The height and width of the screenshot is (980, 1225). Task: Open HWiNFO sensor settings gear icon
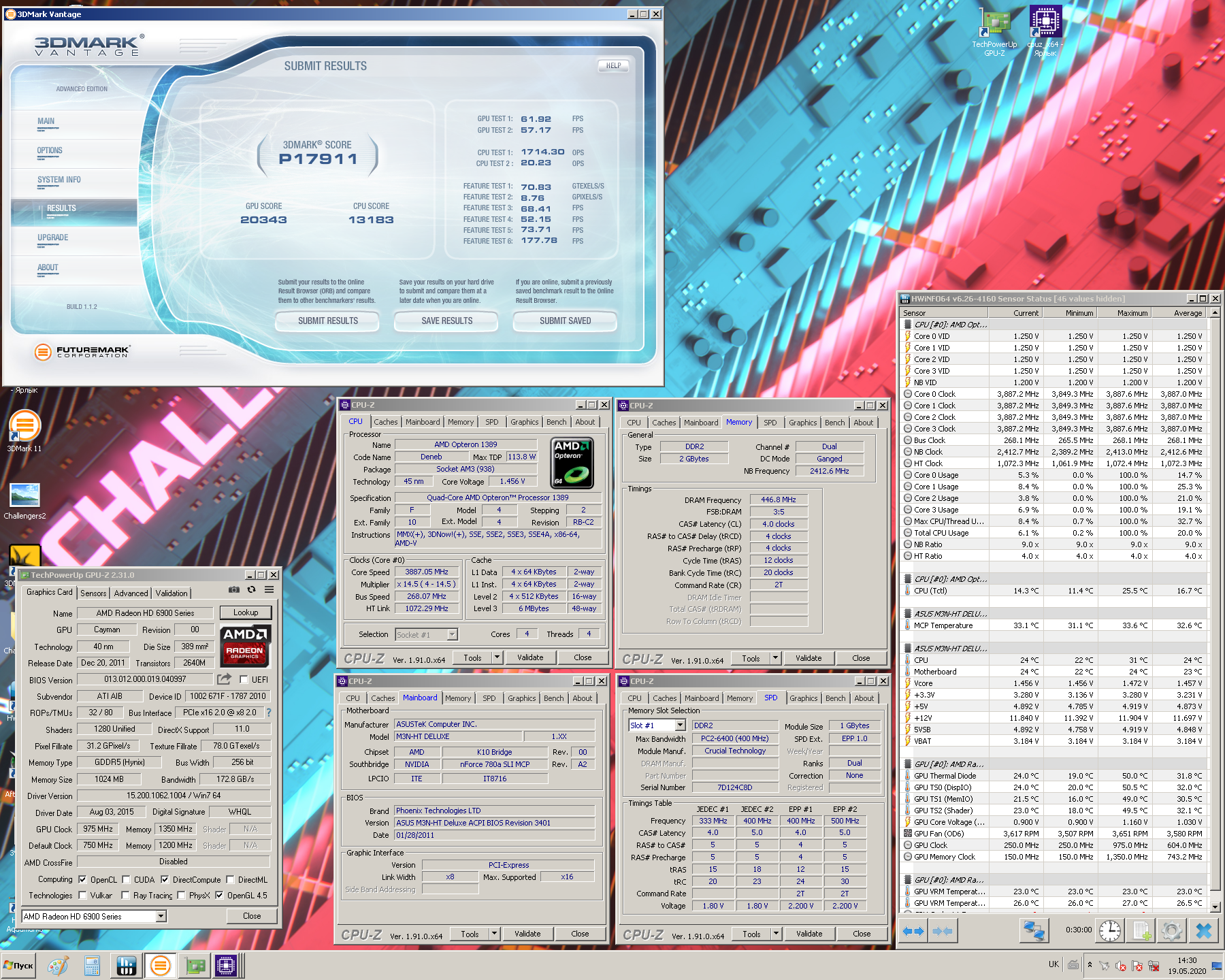[1172, 931]
